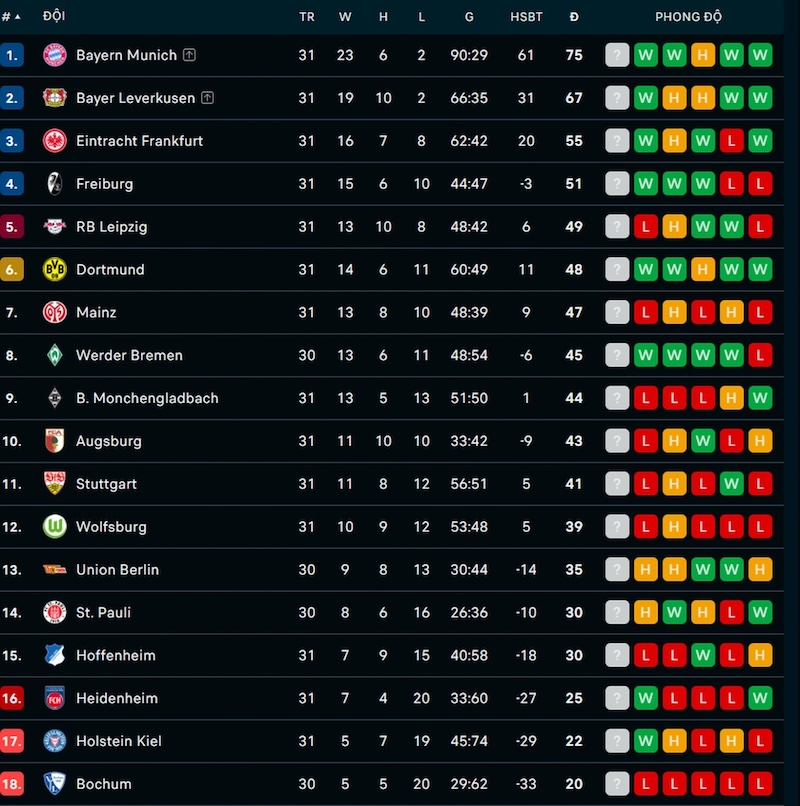800x806 pixels.
Task: Click promotion arrow icon beside Bayer Leverkusen
Action: pyautogui.click(x=207, y=97)
